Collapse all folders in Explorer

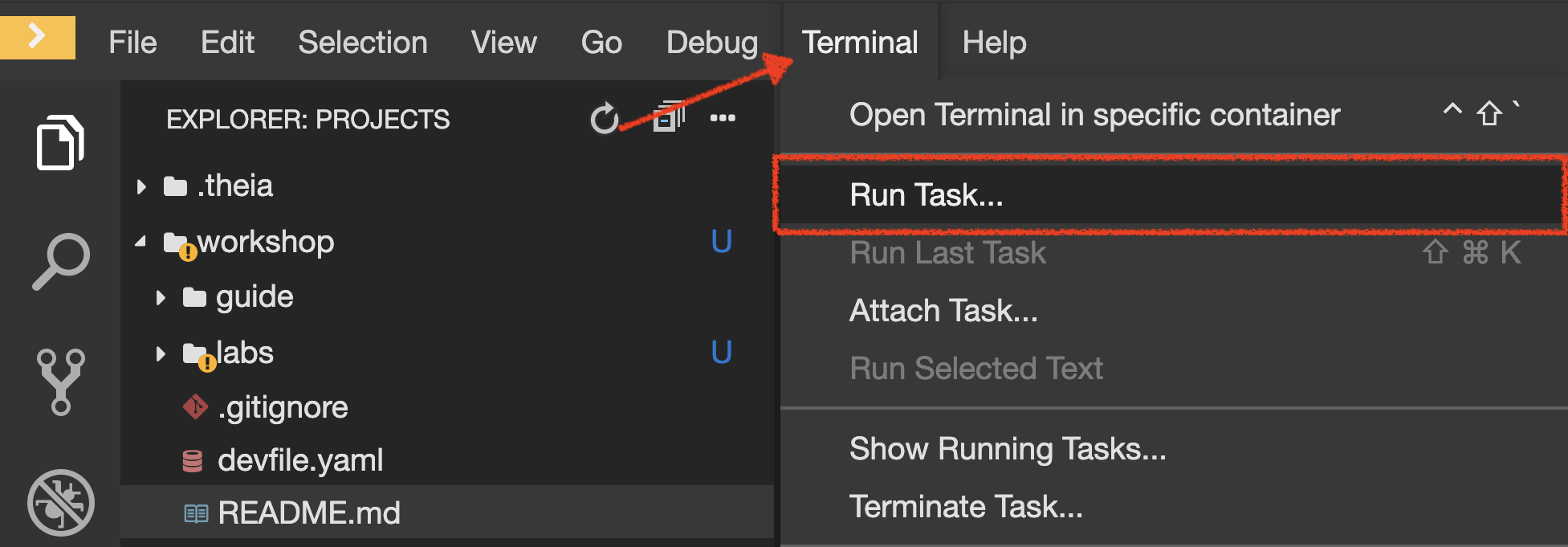[669, 117]
